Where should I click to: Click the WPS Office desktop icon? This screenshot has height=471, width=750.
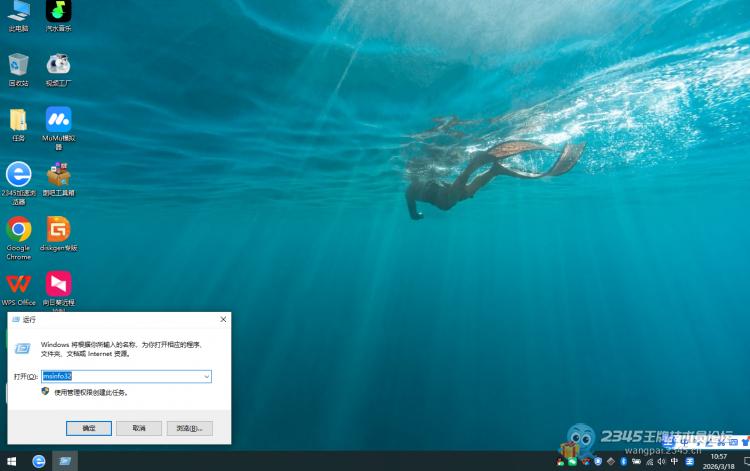[18, 284]
